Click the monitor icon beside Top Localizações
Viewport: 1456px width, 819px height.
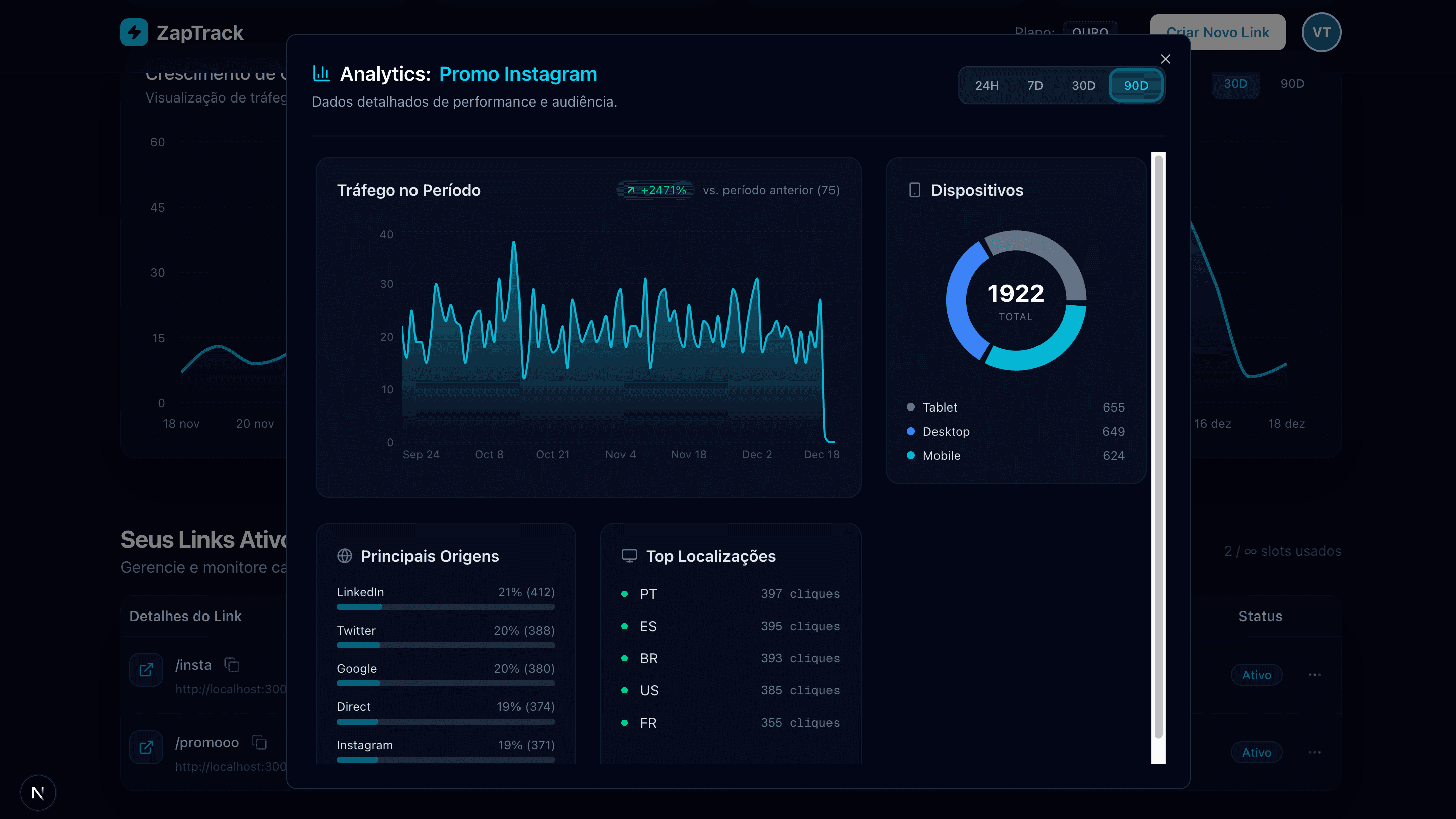629,556
